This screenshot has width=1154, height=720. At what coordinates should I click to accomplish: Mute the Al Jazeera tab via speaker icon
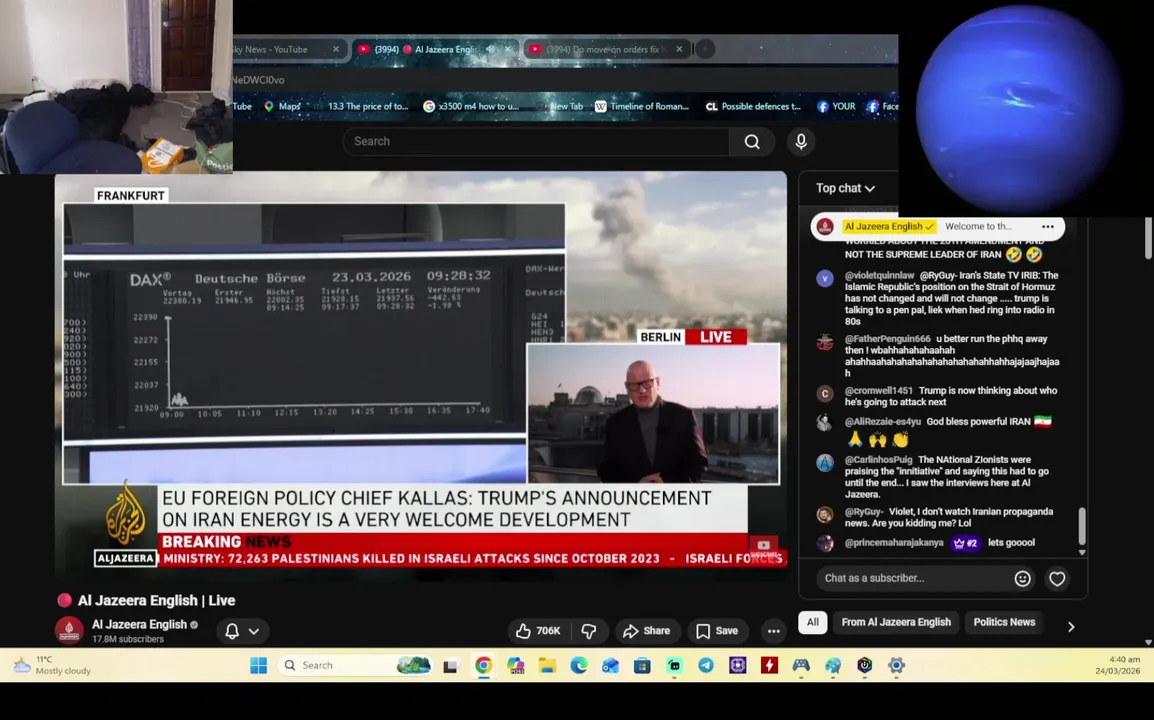pos(490,49)
